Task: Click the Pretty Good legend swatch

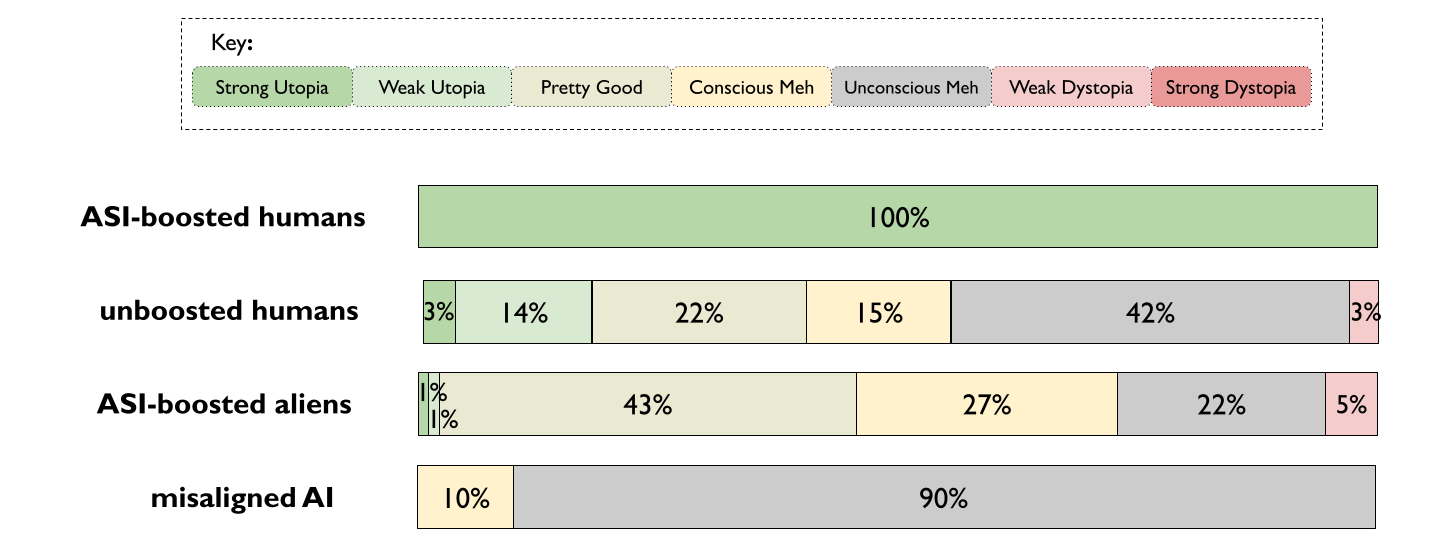Action: (592, 87)
